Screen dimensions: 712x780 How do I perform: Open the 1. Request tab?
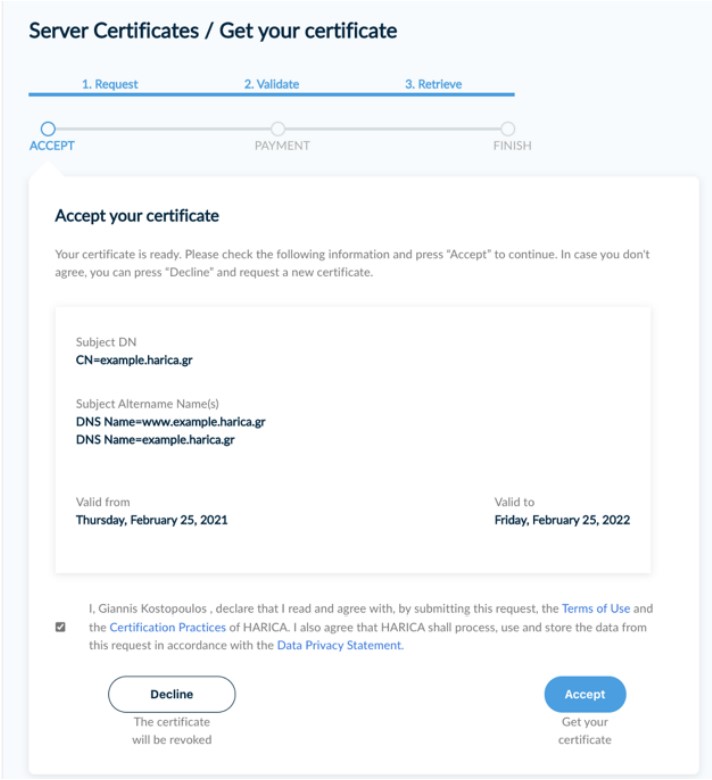(110, 84)
